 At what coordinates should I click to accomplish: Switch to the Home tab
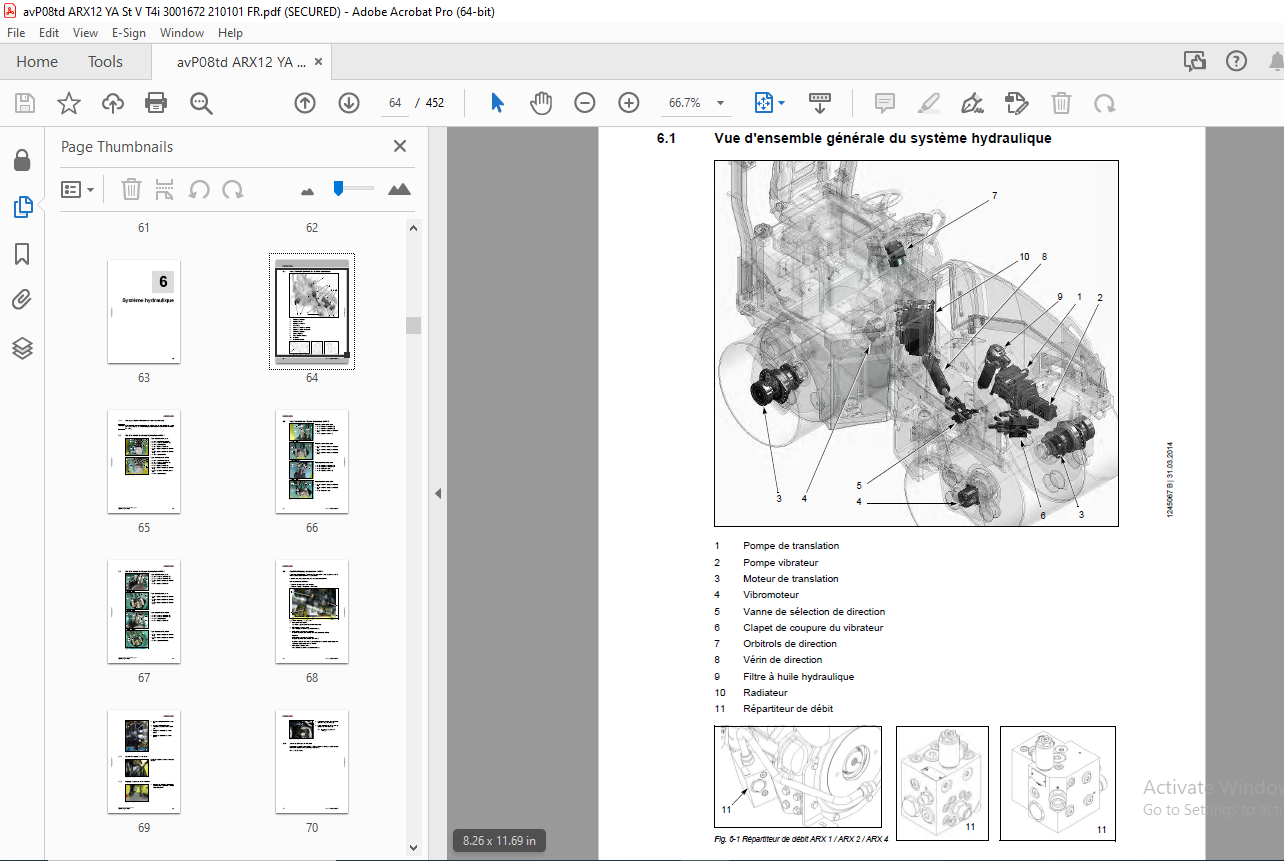pyautogui.click(x=37, y=61)
